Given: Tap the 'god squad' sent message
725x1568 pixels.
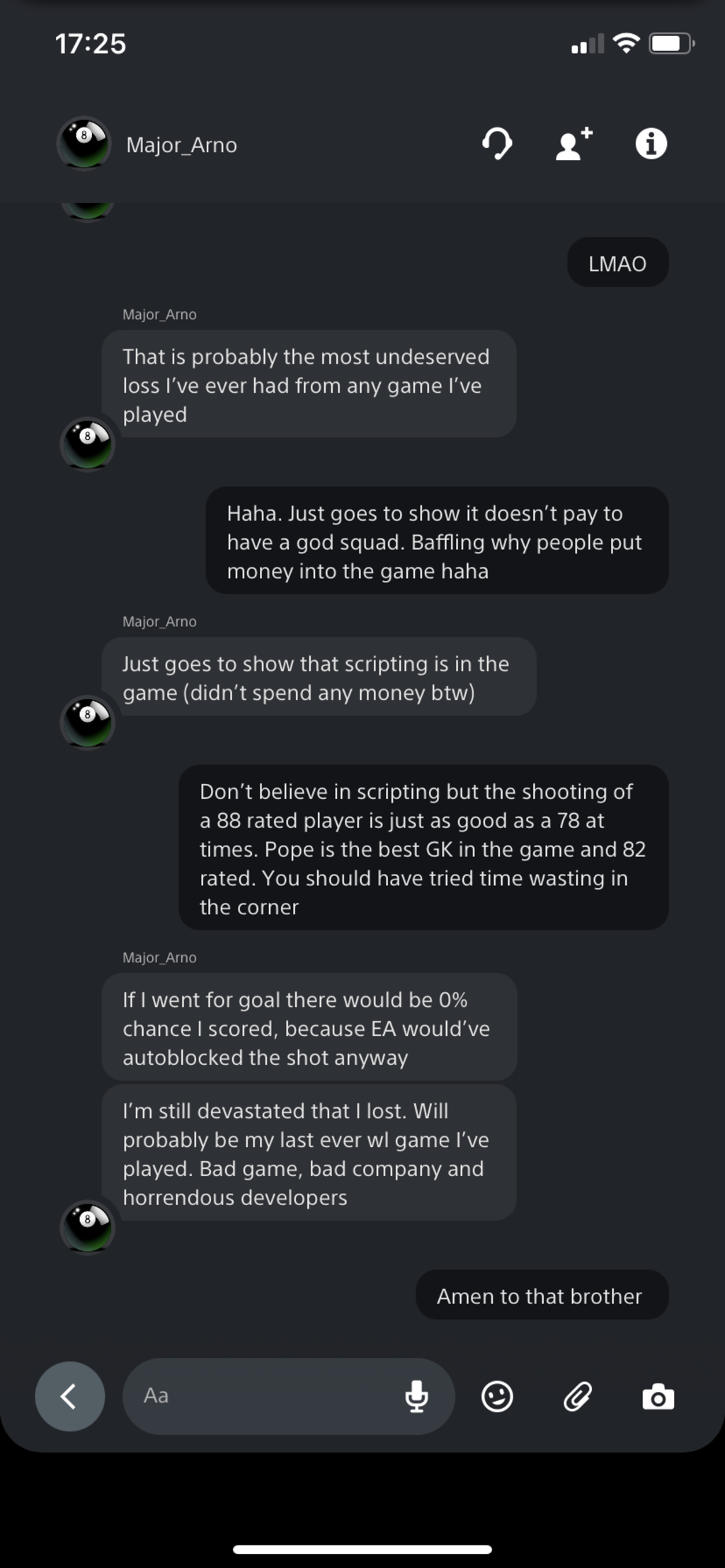Looking at the screenshot, I should point(436,541).
